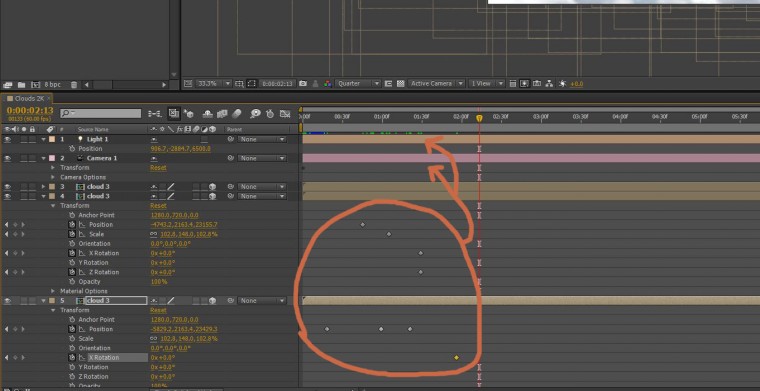The width and height of the screenshot is (760, 391).
Task: Open the 33.3% magnification dropdown
Action: (214, 84)
